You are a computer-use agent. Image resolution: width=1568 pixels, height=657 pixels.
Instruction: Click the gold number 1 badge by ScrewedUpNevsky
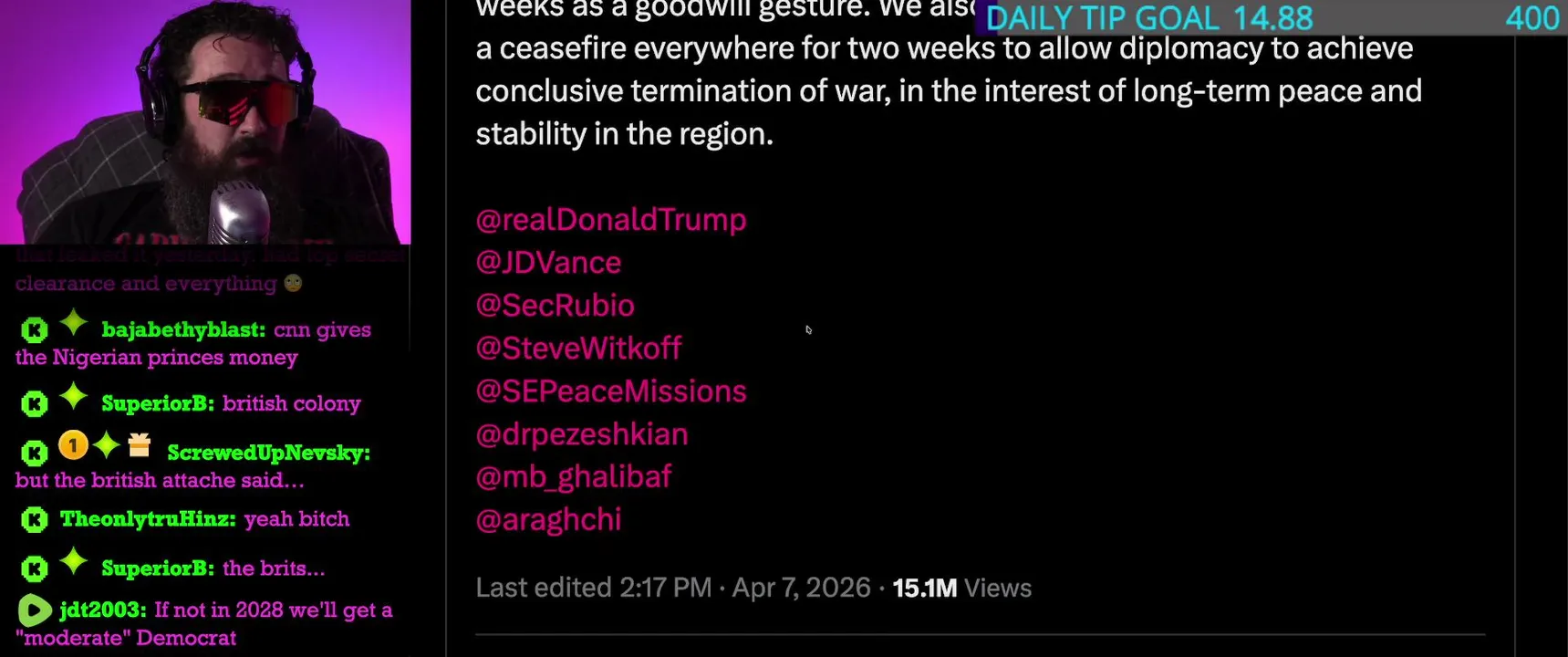click(x=73, y=445)
